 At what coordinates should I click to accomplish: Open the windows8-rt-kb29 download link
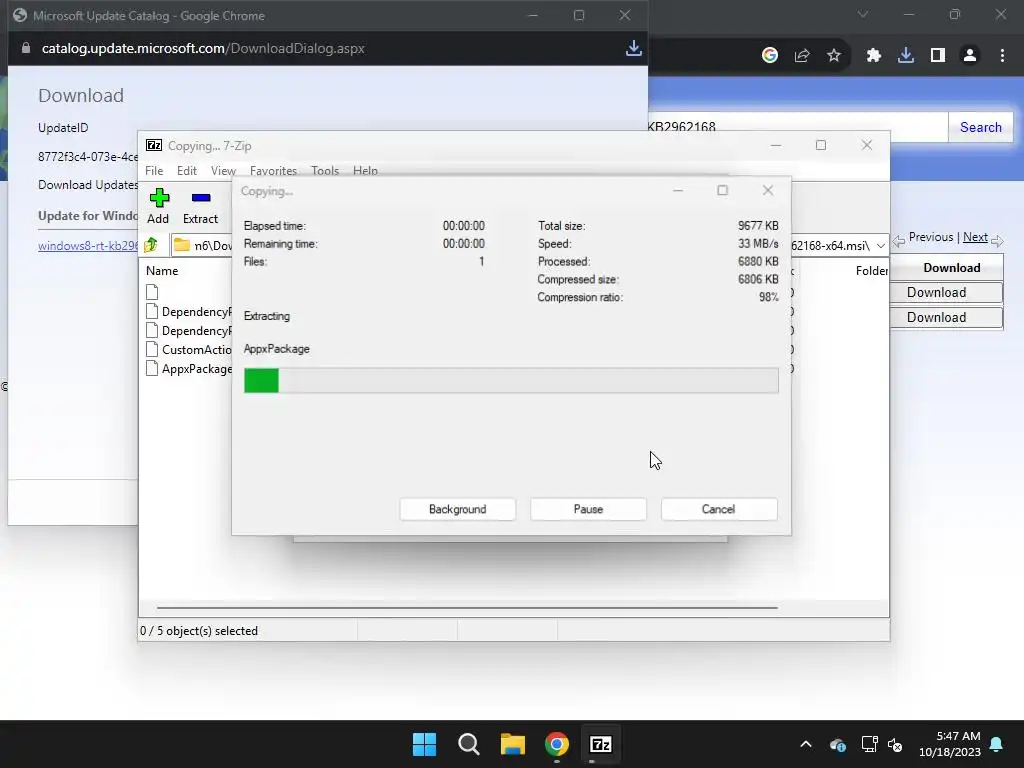pos(88,246)
